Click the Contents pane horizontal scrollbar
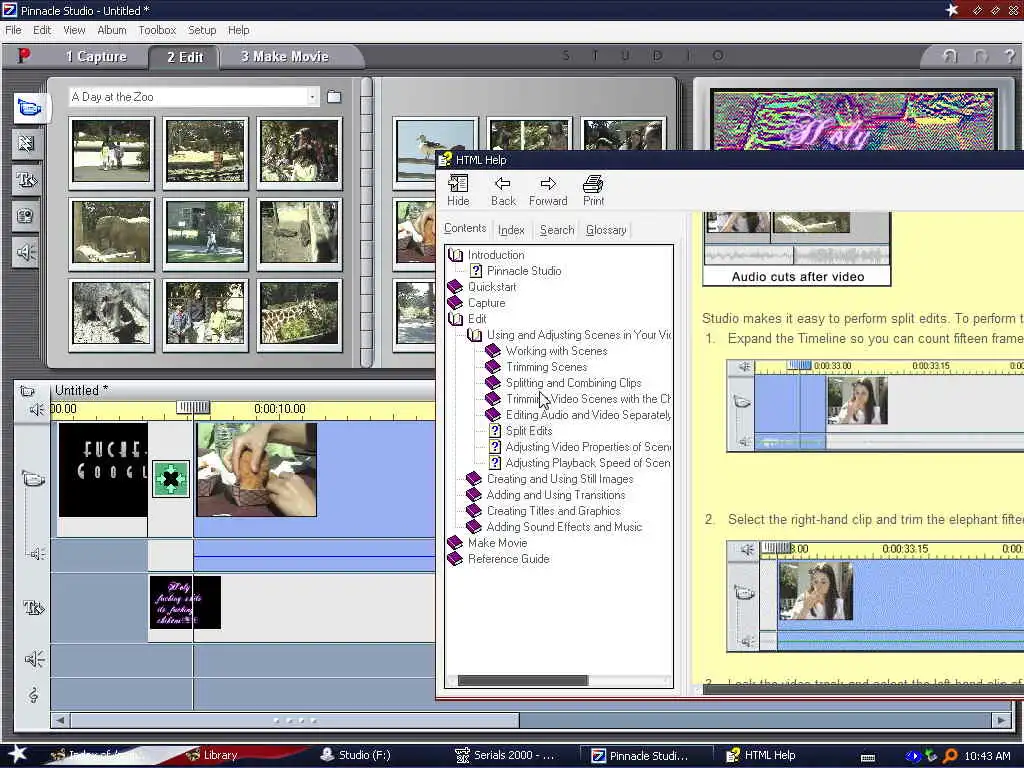Viewport: 1024px width, 768px height. pos(522,680)
